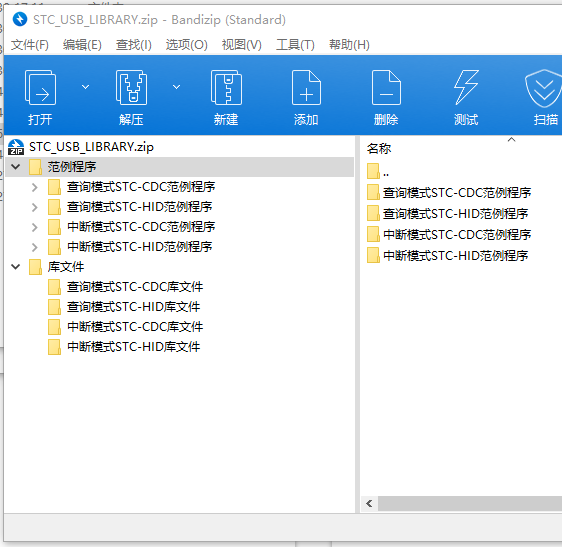Open the 视图(V) menu
This screenshot has height=547, width=562.
(x=242, y=45)
